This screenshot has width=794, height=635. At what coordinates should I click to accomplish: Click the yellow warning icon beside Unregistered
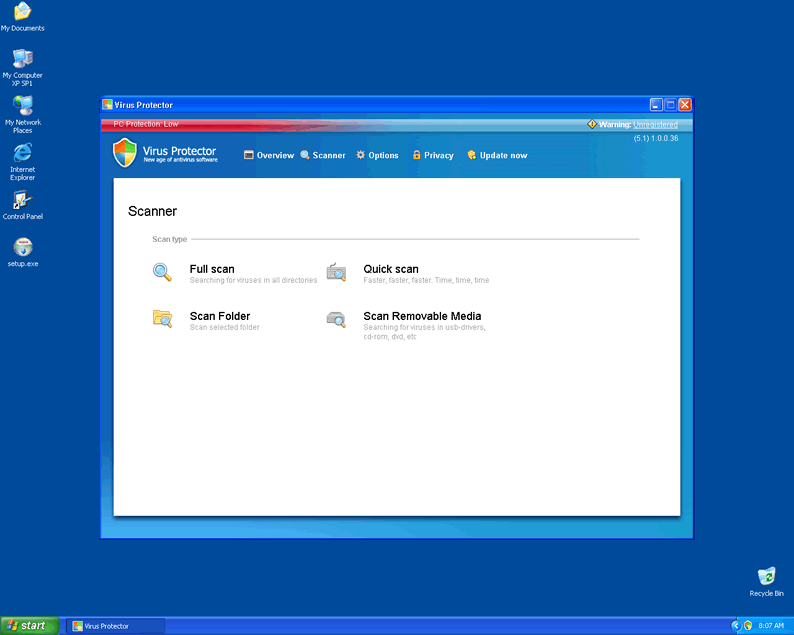pos(592,124)
